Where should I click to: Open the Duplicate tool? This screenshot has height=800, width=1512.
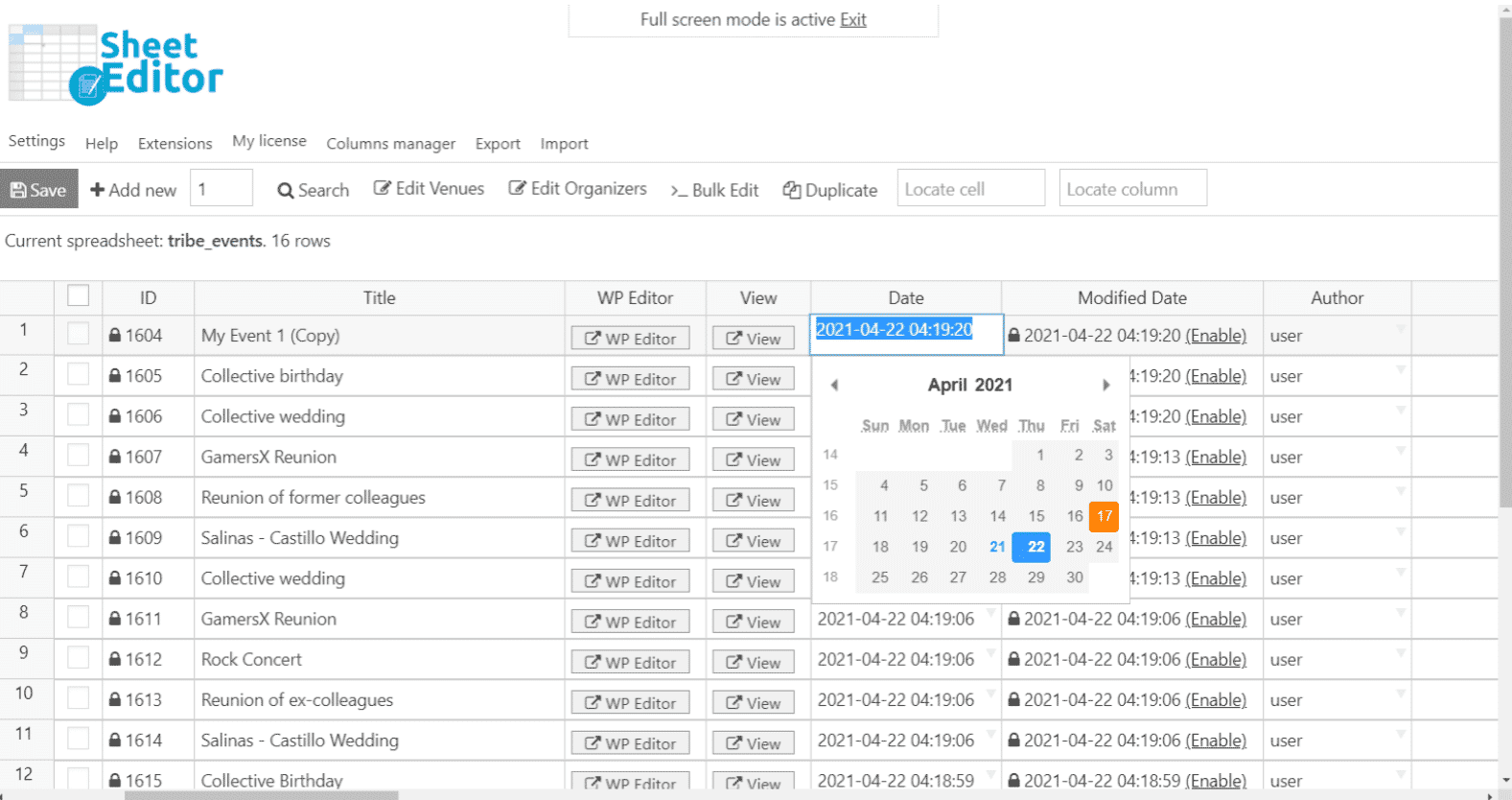830,190
